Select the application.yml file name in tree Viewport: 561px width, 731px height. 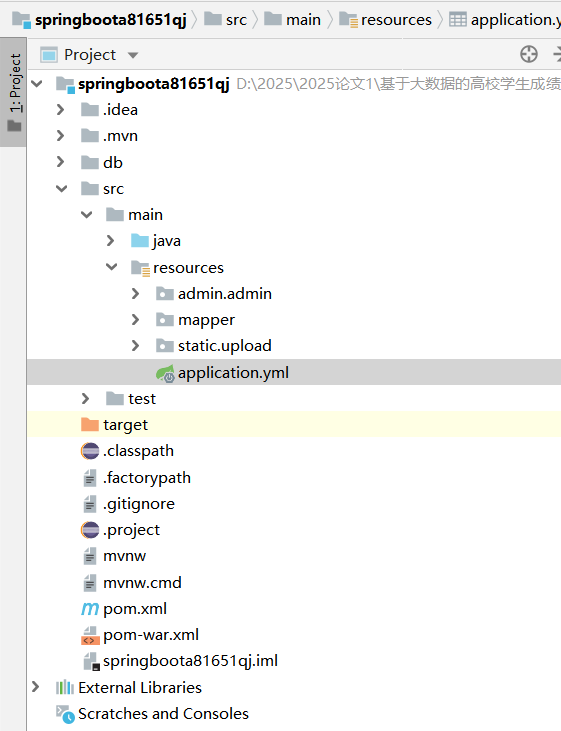(x=233, y=373)
